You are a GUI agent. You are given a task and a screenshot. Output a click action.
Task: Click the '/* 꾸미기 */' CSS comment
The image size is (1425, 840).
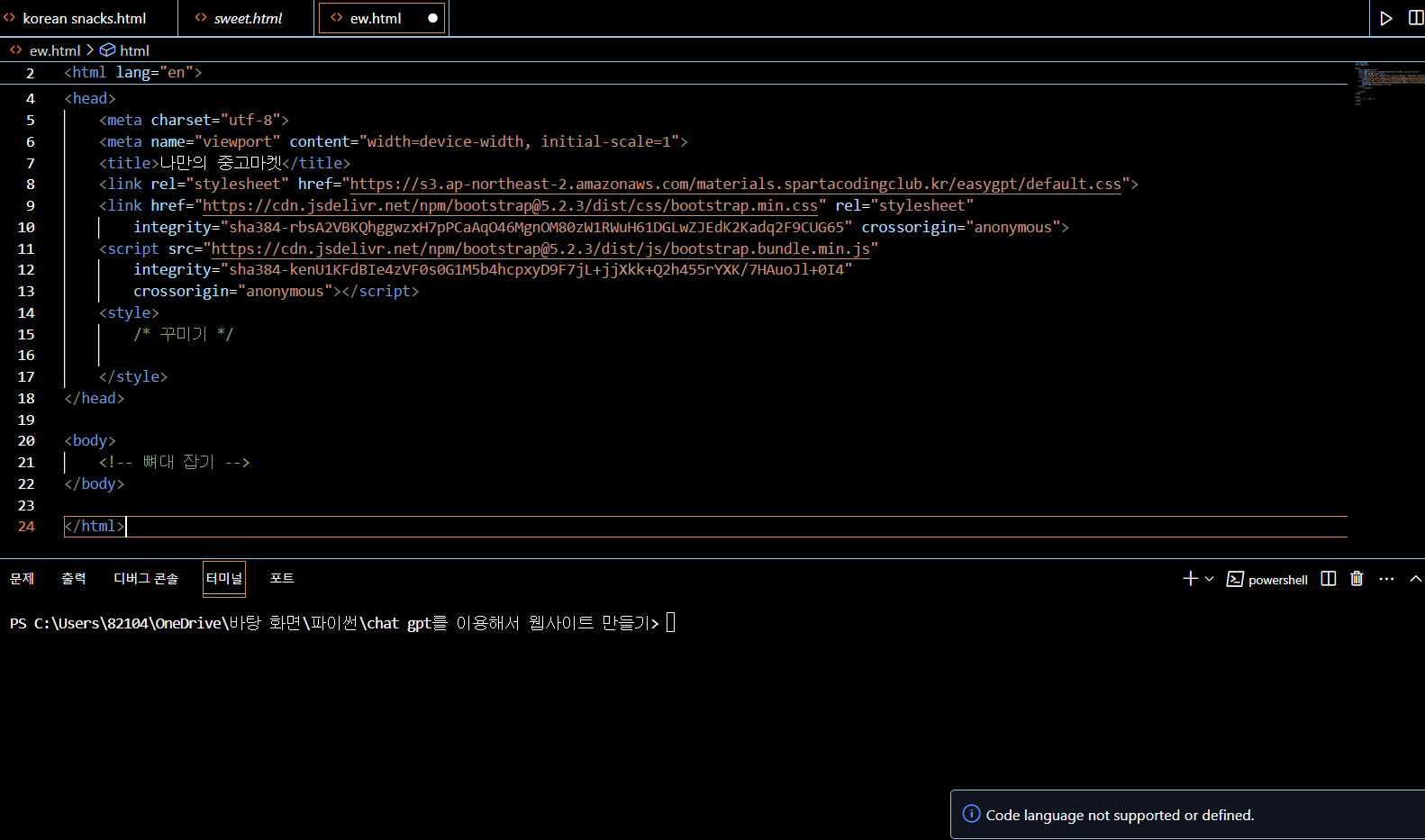pyautogui.click(x=184, y=334)
